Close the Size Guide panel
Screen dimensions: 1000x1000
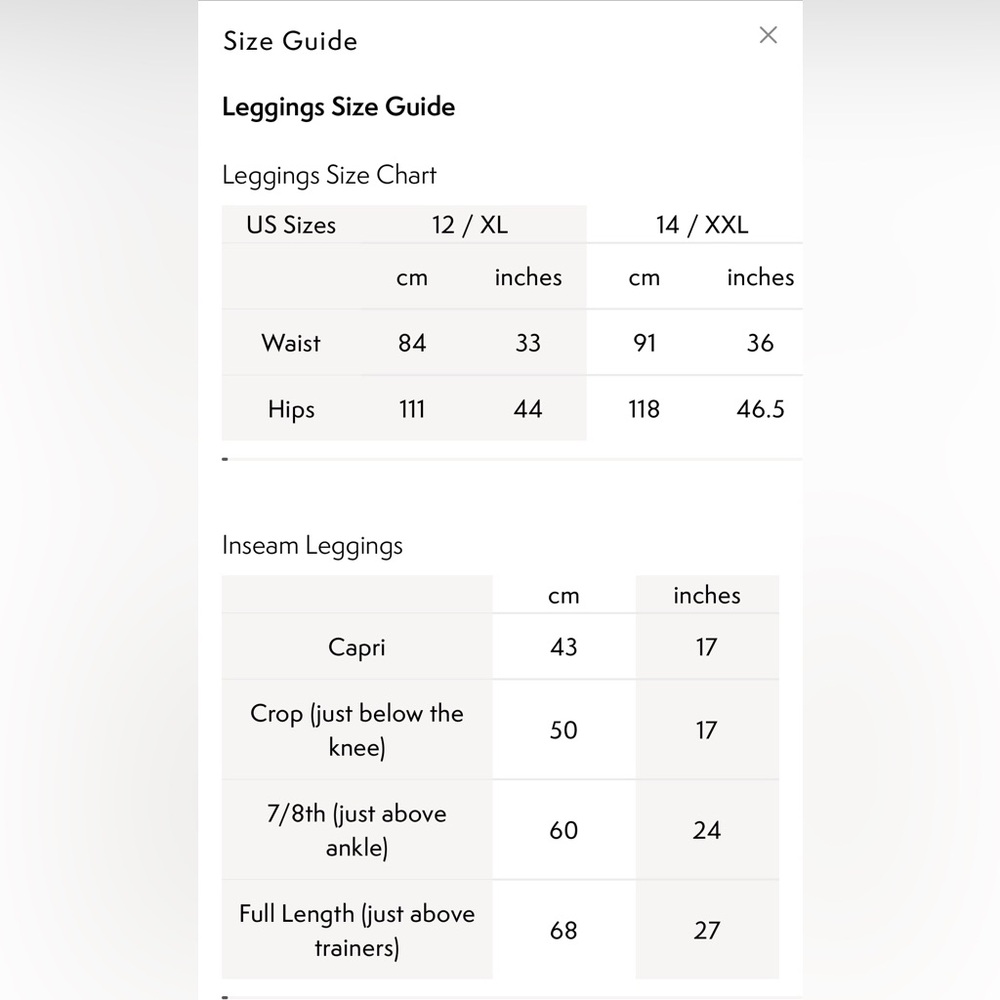coord(768,35)
